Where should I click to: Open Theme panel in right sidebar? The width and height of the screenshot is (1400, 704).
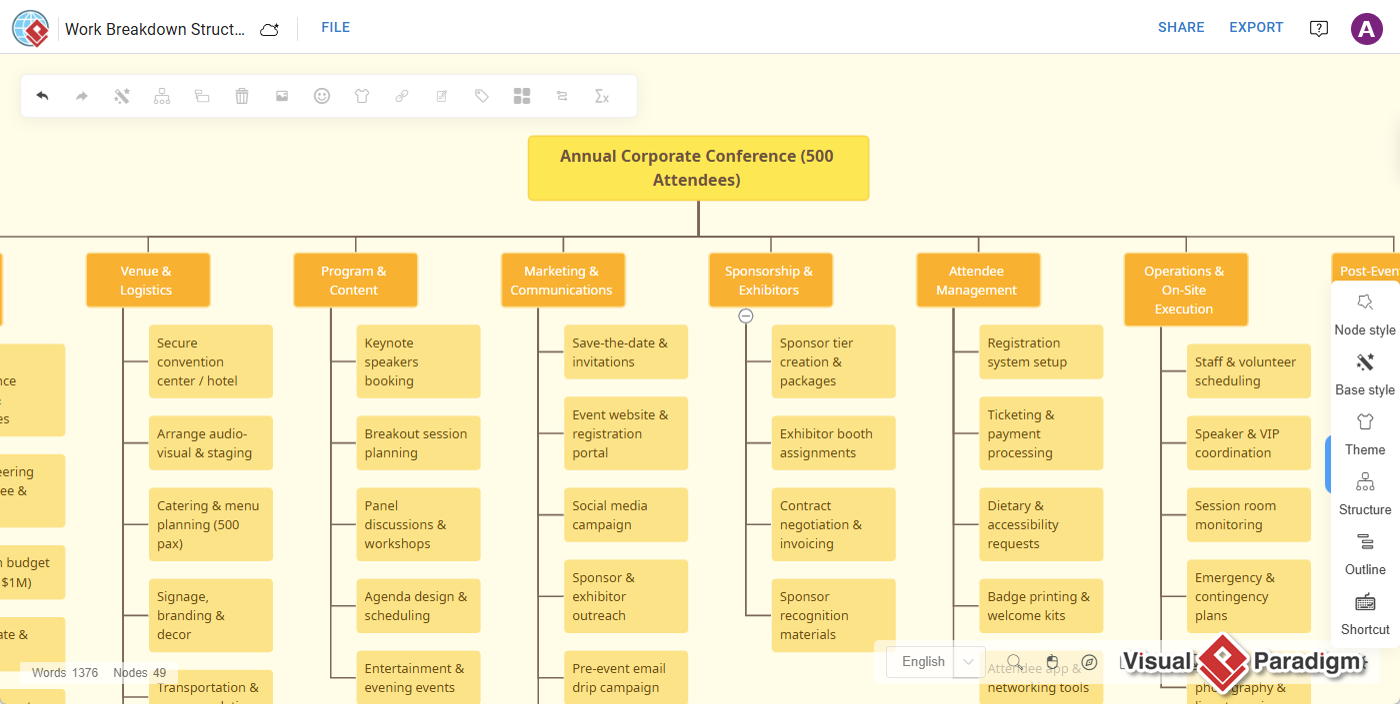point(1365,434)
